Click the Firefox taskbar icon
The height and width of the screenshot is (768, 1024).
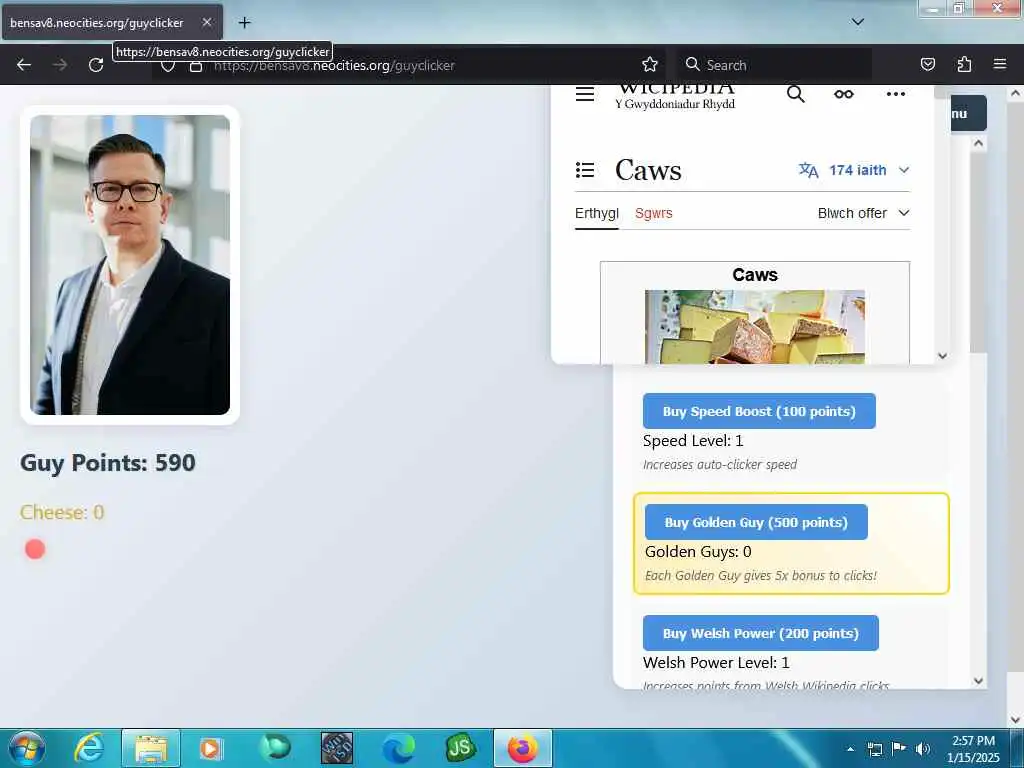tap(522, 748)
